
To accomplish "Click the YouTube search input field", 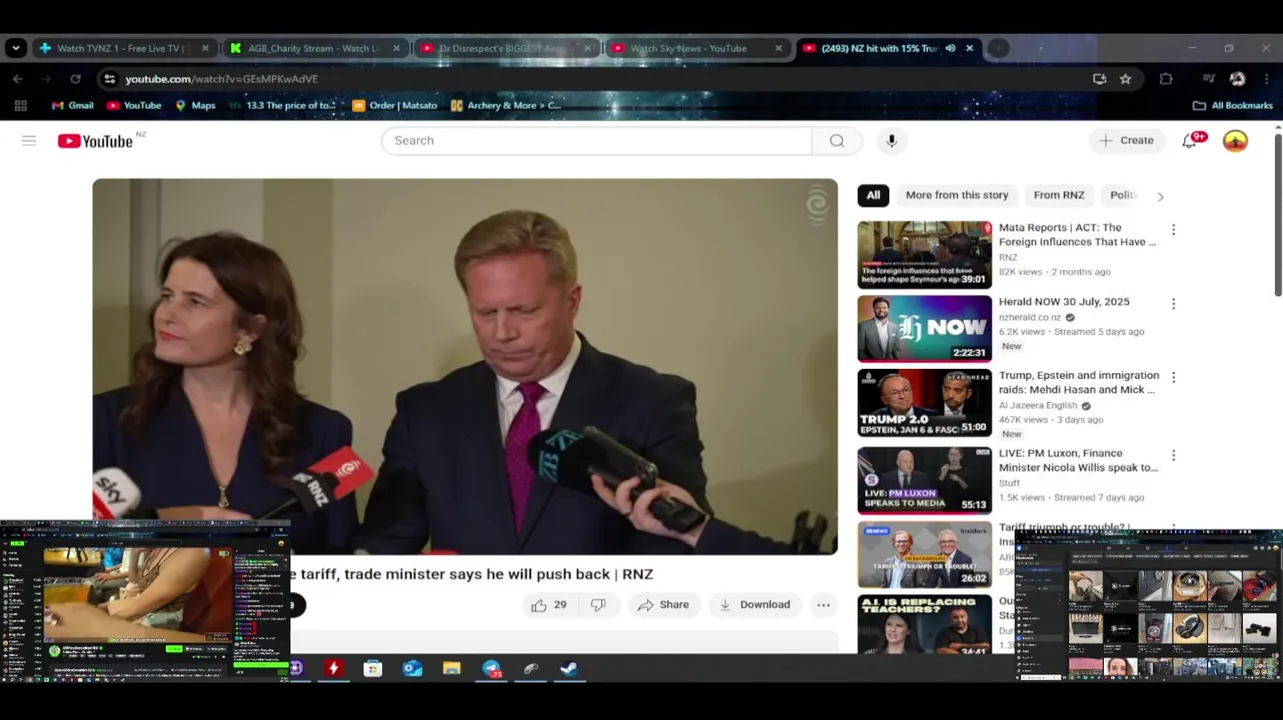I will coord(597,141).
